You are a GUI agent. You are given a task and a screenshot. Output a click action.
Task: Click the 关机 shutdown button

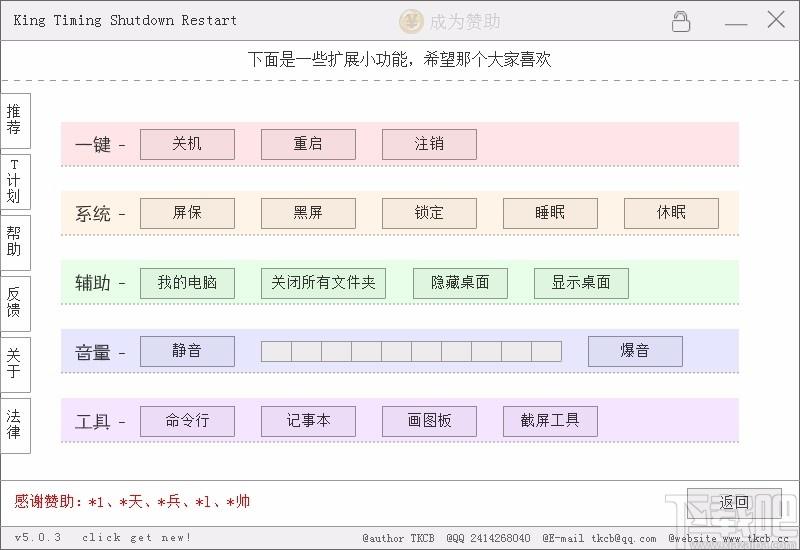pyautogui.click(x=187, y=144)
